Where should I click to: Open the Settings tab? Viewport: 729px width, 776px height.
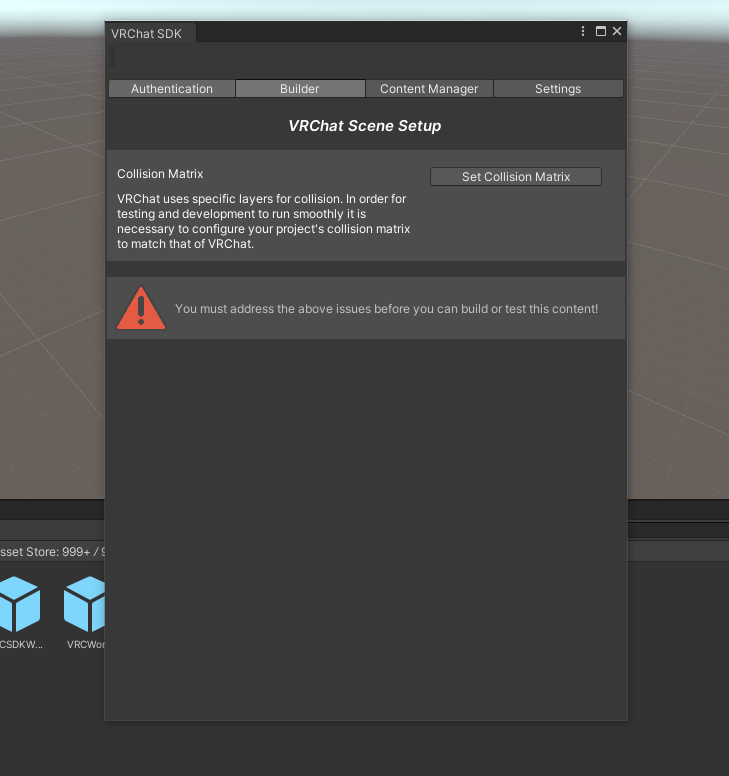point(558,89)
